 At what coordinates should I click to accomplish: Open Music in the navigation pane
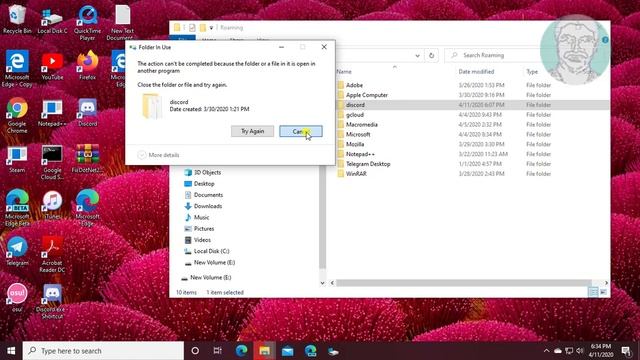pyautogui.click(x=197, y=217)
